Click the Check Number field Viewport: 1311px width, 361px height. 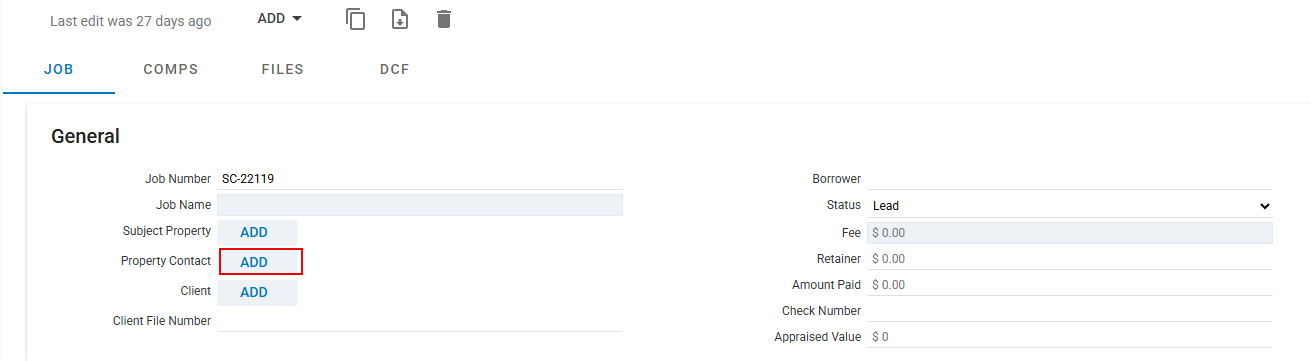[x=1070, y=311]
